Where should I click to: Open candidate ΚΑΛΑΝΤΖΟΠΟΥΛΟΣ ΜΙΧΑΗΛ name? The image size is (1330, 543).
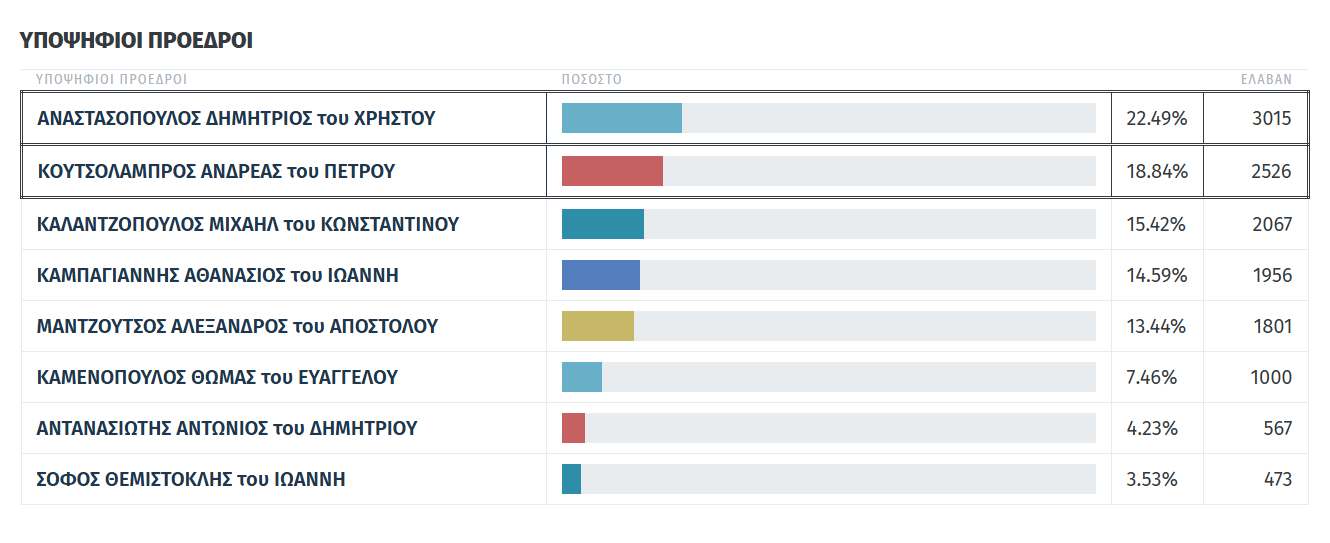[x=248, y=224]
